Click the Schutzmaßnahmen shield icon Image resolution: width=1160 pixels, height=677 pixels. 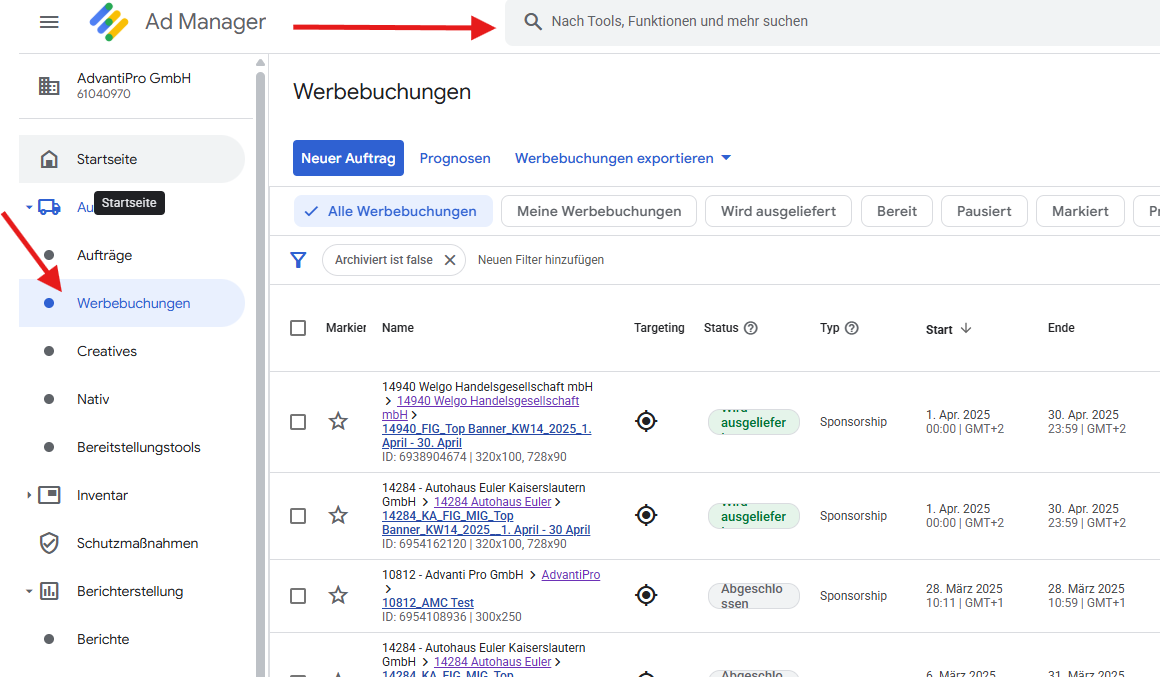point(49,543)
